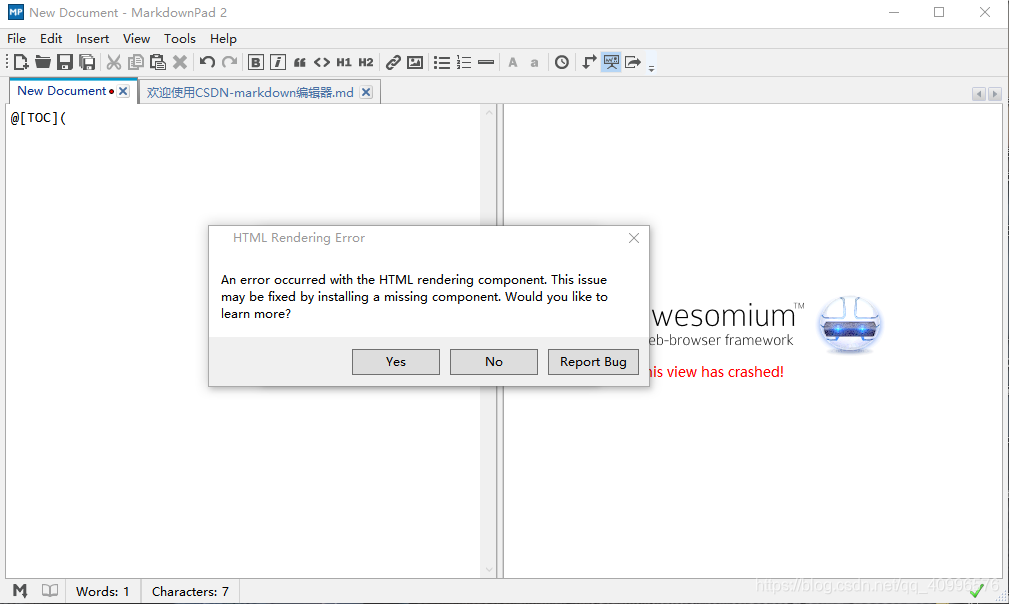Viewport: 1009px width, 604px height.
Task: Open the View menu
Action: (x=136, y=39)
